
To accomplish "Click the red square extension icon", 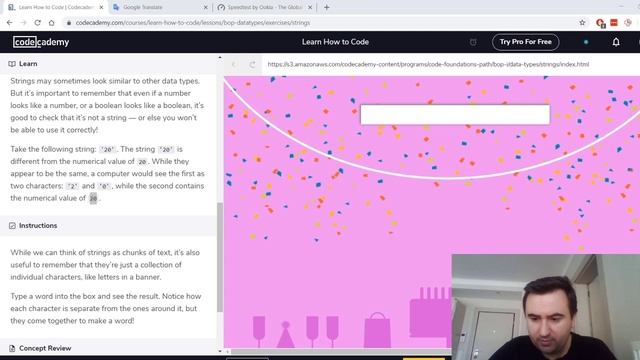I will (x=614, y=23).
